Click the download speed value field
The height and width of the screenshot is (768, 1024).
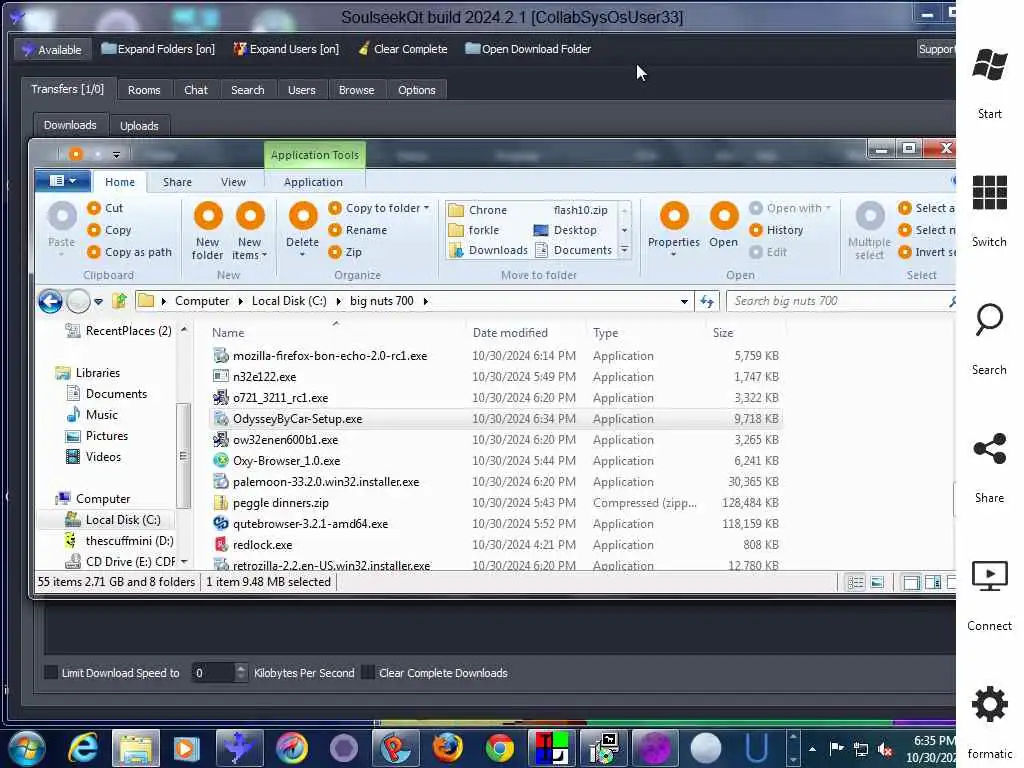point(213,673)
